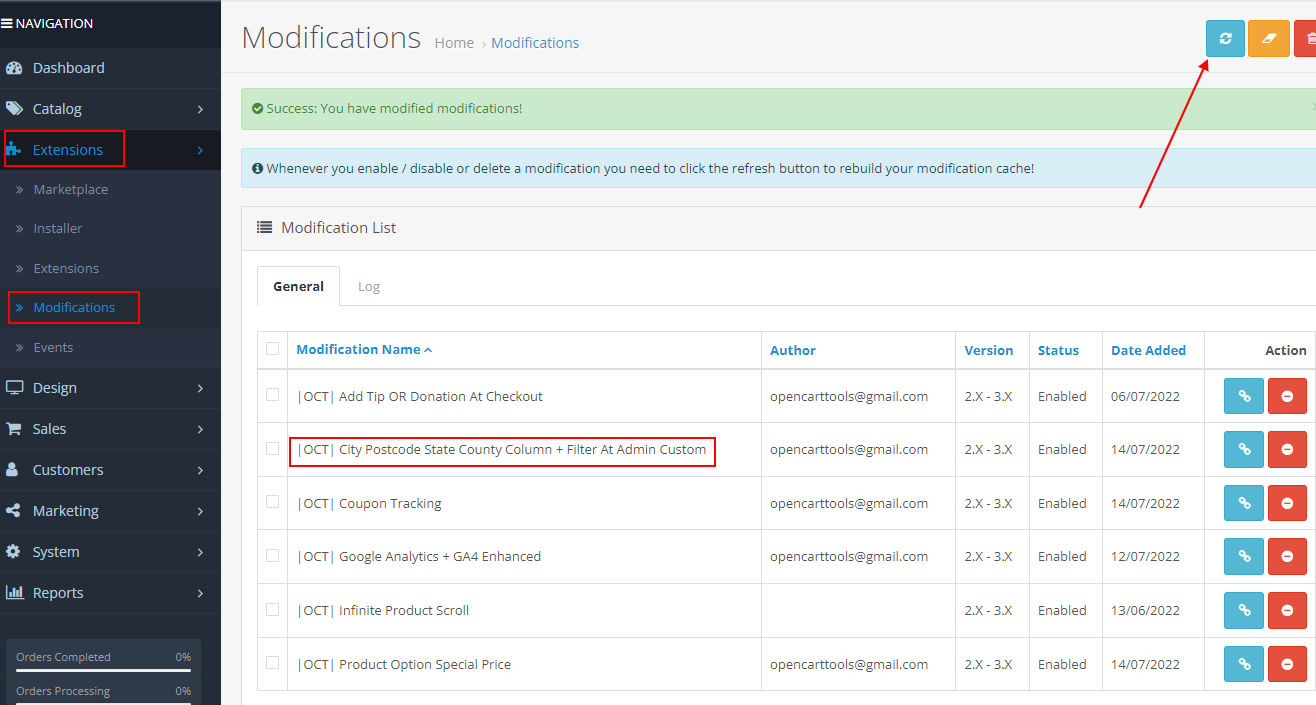Sort by Modification Name column header
Screen dimensions: 1316x705
[x=364, y=350]
